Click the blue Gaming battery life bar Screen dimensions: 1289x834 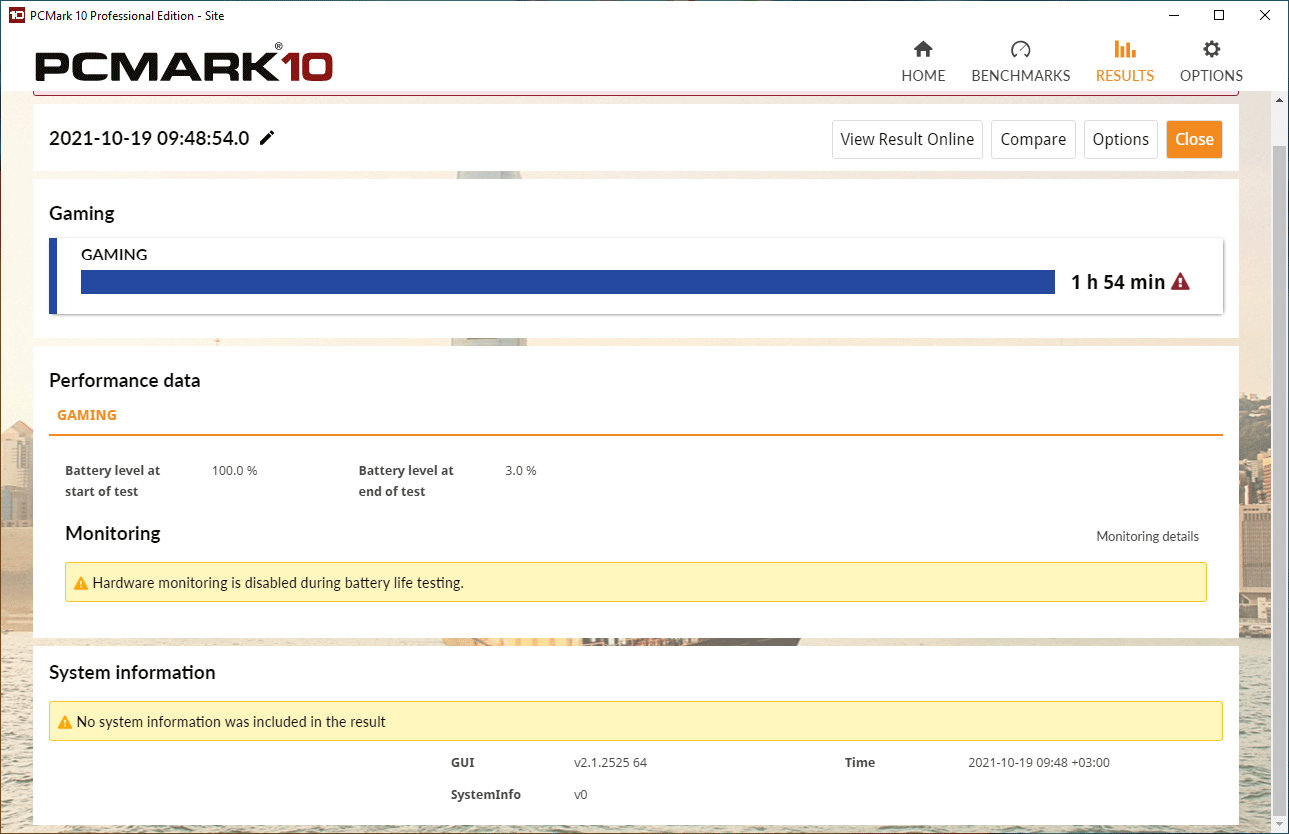click(x=568, y=282)
